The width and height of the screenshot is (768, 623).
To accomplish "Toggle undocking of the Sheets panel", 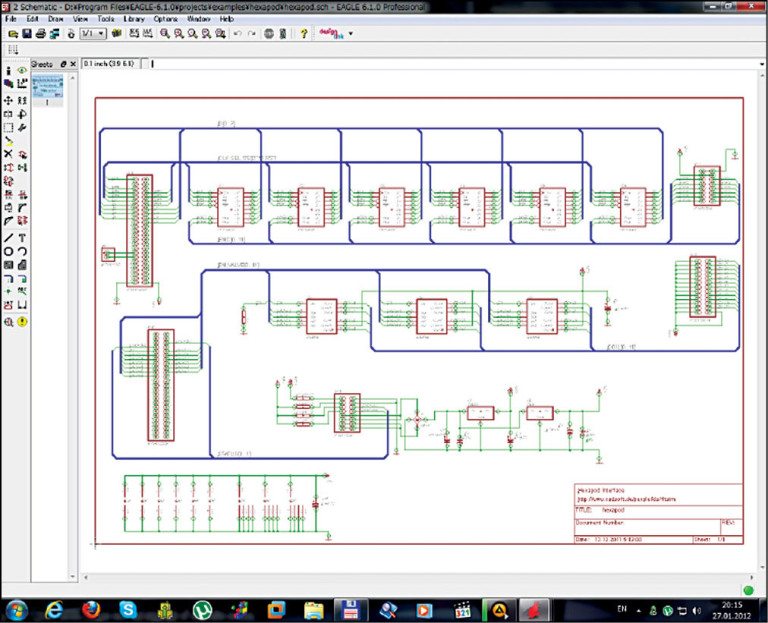I will pyautogui.click(x=63, y=64).
